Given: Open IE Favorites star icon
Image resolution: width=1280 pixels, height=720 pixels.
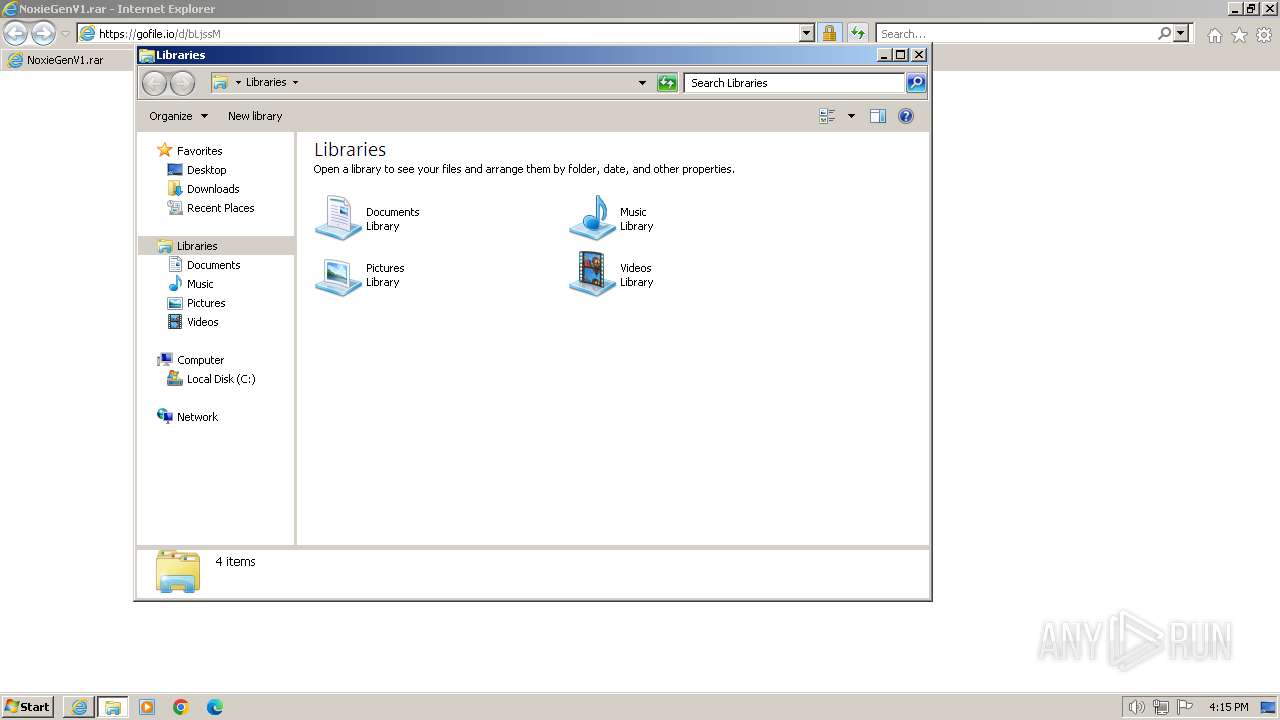Looking at the screenshot, I should [x=1239, y=35].
